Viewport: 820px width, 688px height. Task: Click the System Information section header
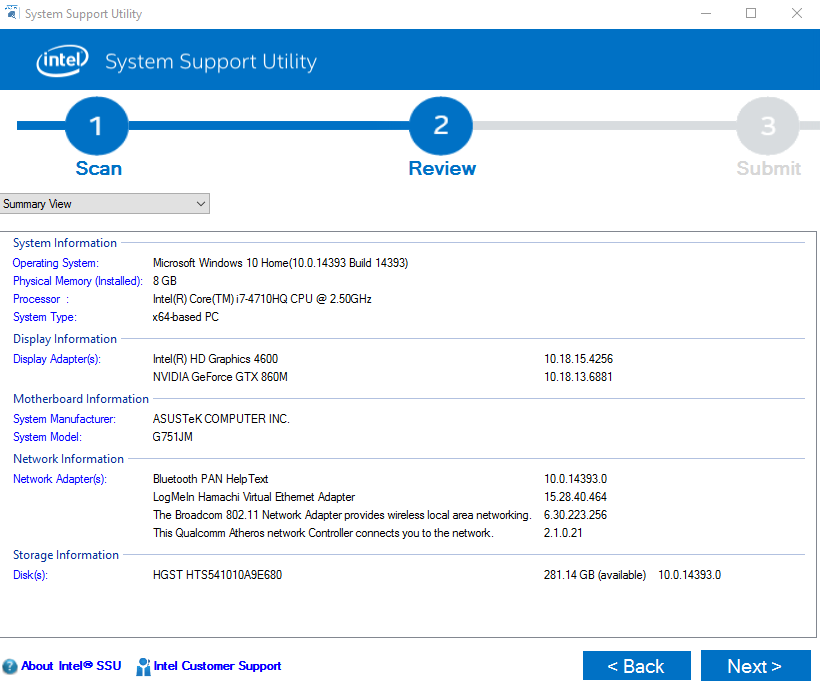(65, 243)
